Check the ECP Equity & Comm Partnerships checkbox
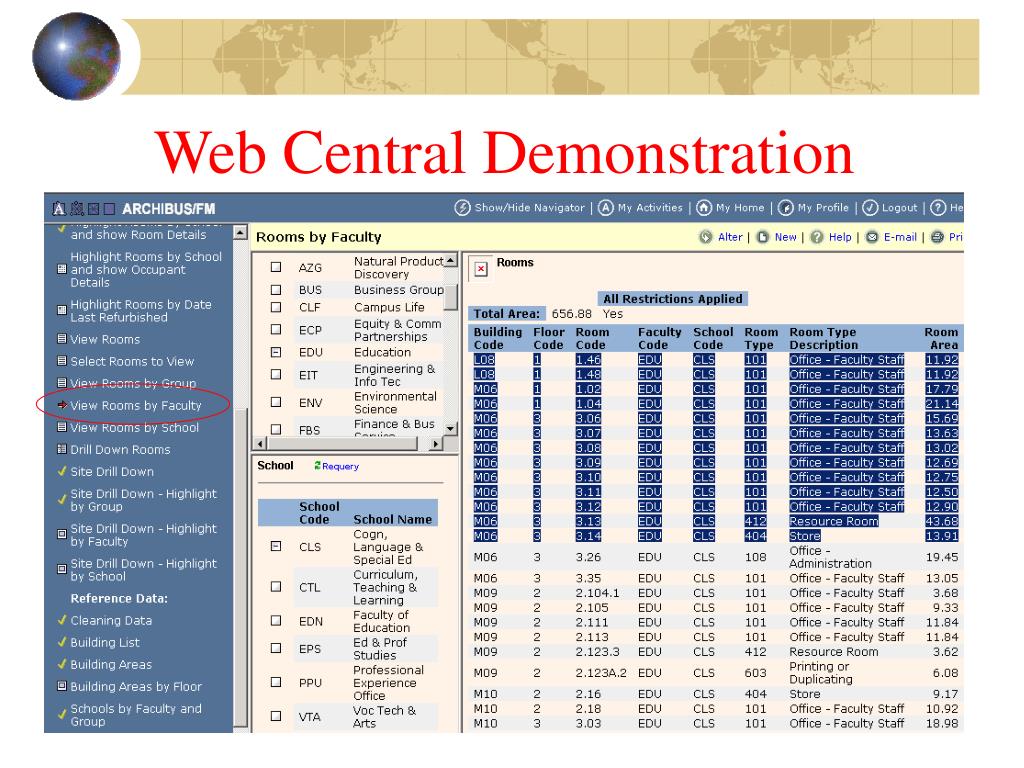1024x768 pixels. [276, 330]
